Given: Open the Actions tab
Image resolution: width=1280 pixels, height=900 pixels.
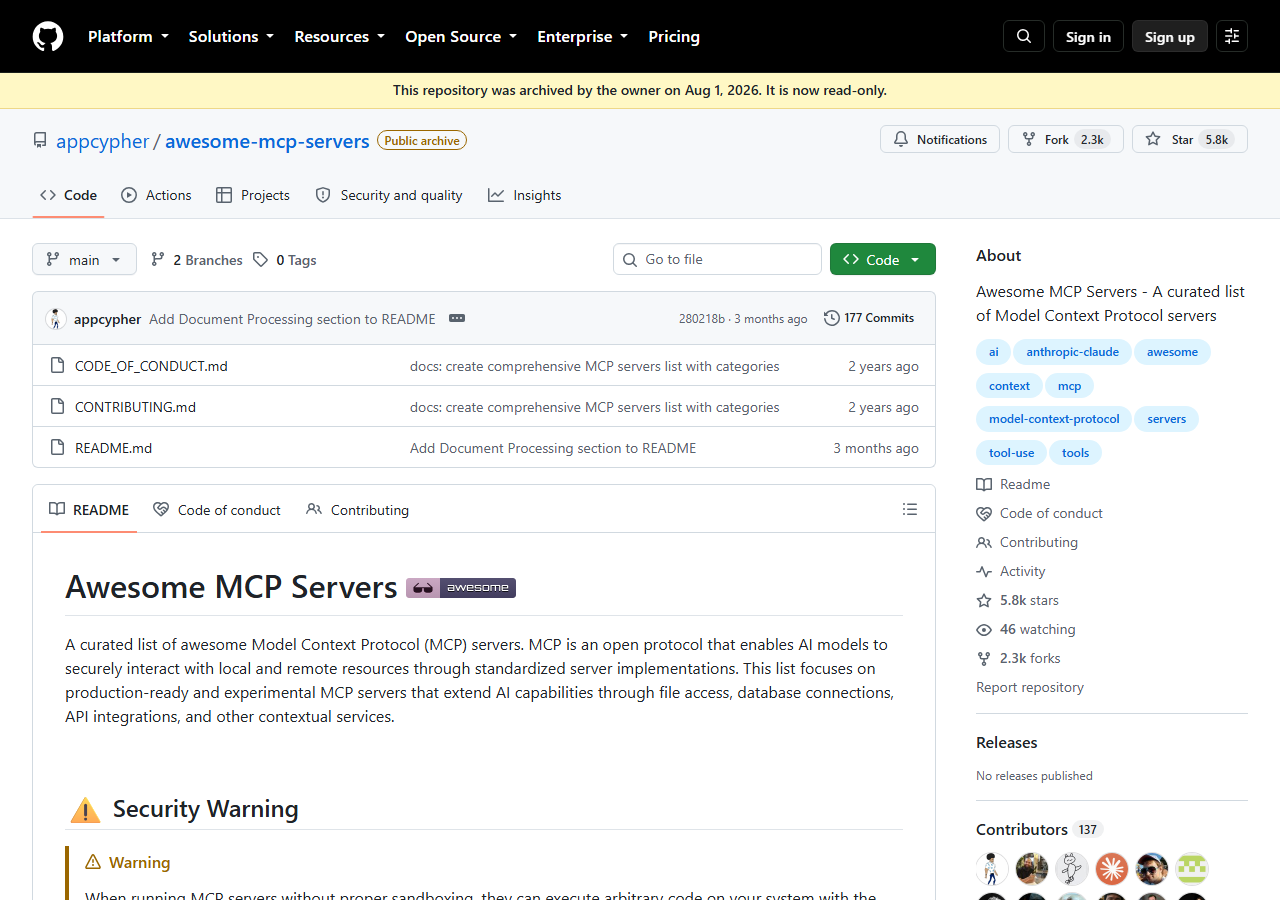Looking at the screenshot, I should point(156,195).
